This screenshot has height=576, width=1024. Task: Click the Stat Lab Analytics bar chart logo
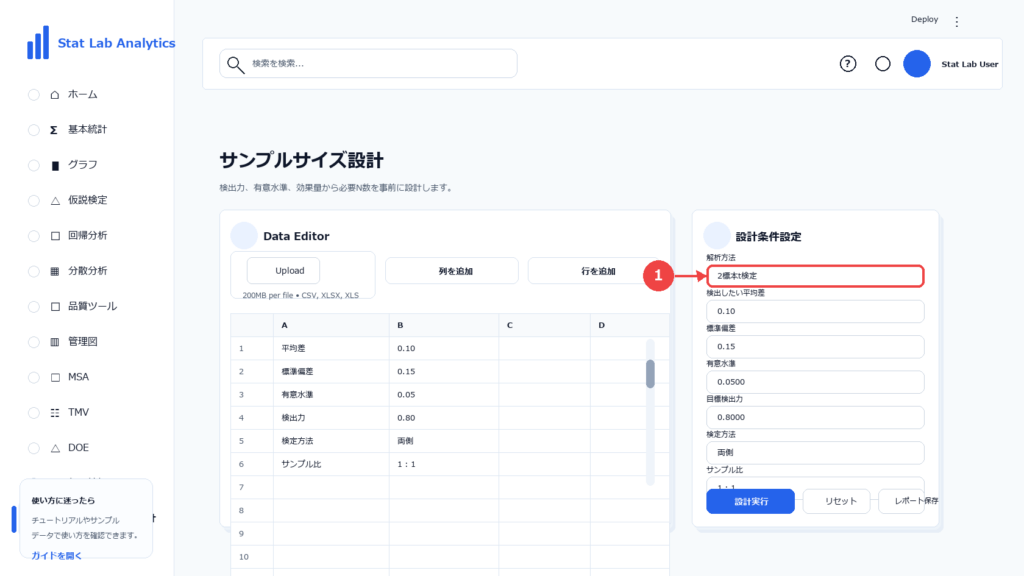pos(38,42)
